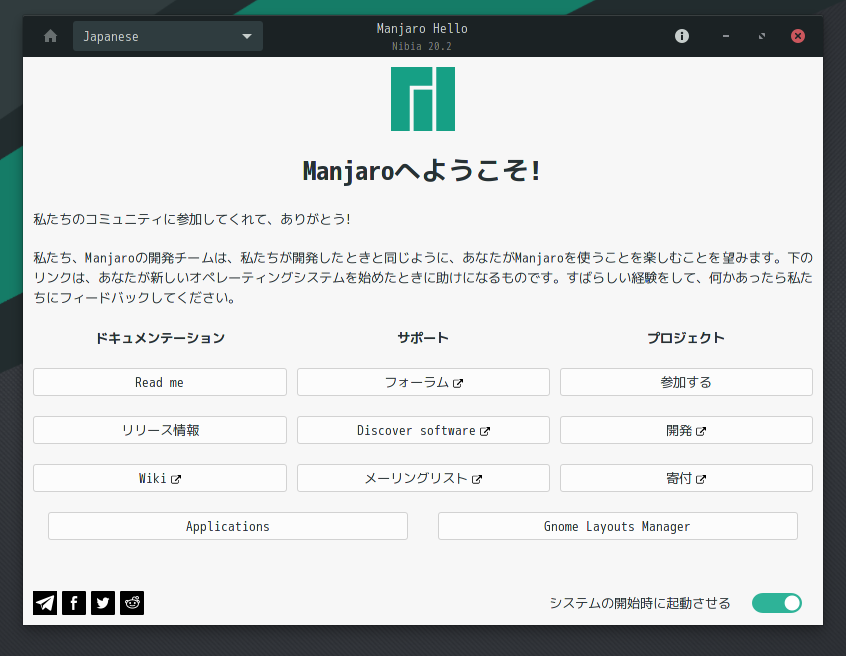Image resolution: width=846 pixels, height=656 pixels.
Task: Open the Reddit social link
Action: [x=132, y=603]
